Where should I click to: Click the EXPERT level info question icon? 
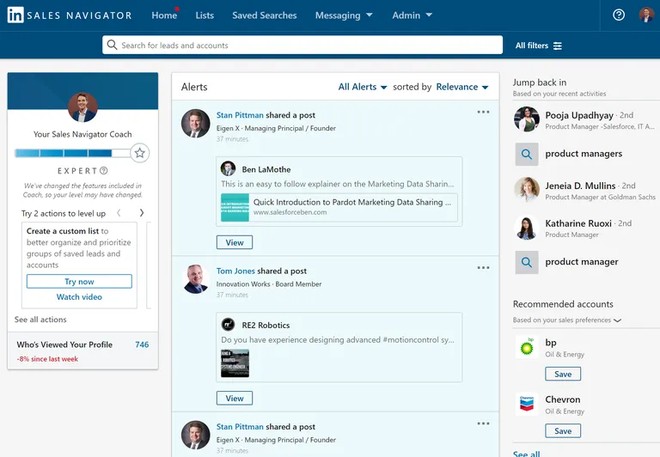104,170
